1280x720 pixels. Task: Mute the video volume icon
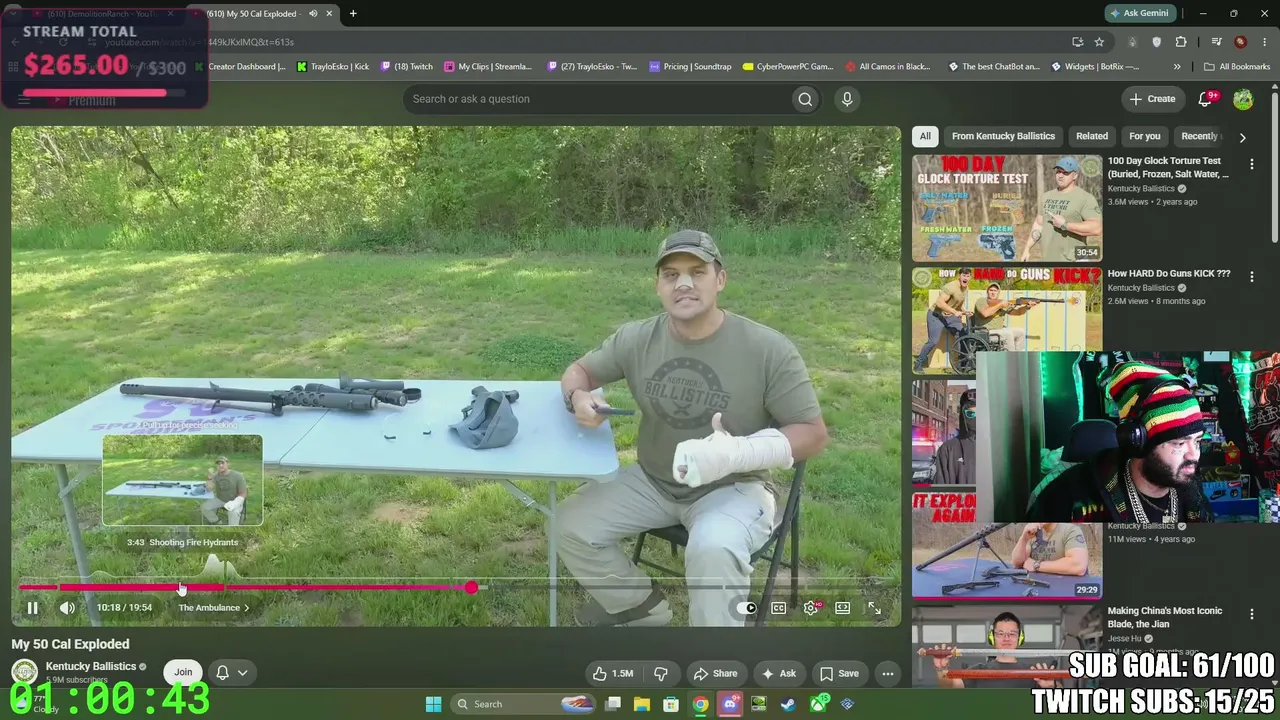coord(67,608)
